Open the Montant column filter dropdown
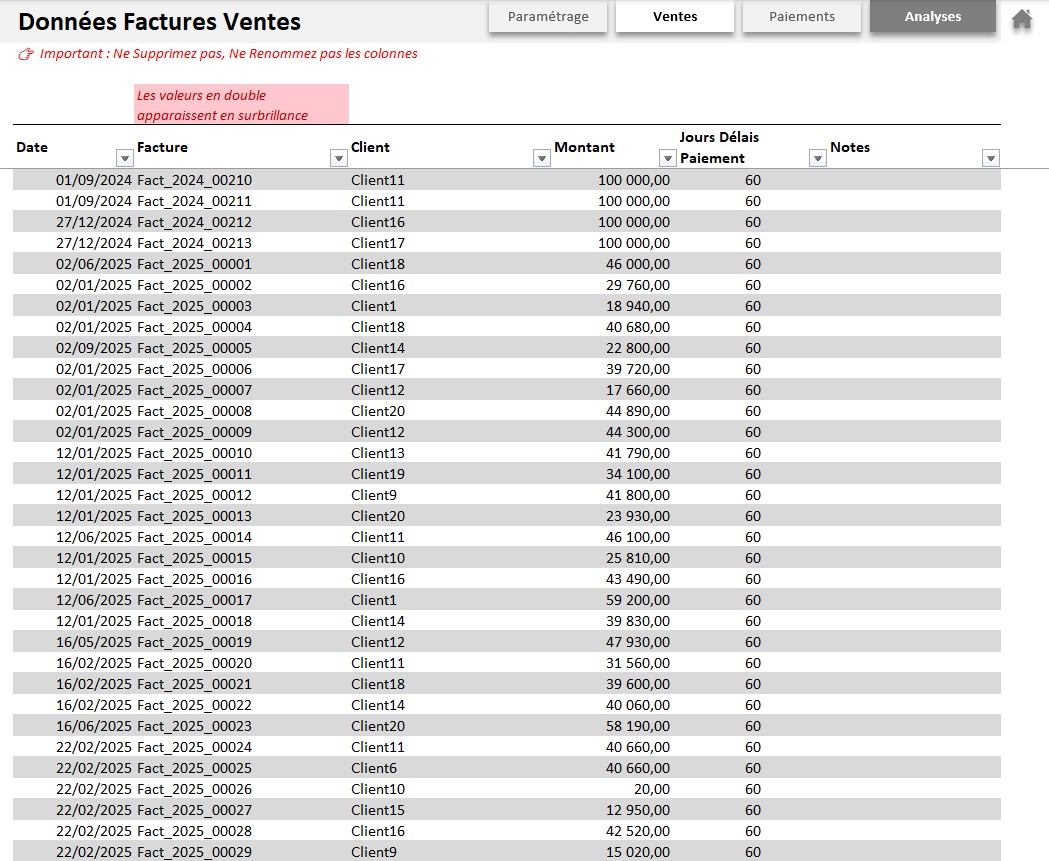The image size is (1049, 861). coord(667,158)
